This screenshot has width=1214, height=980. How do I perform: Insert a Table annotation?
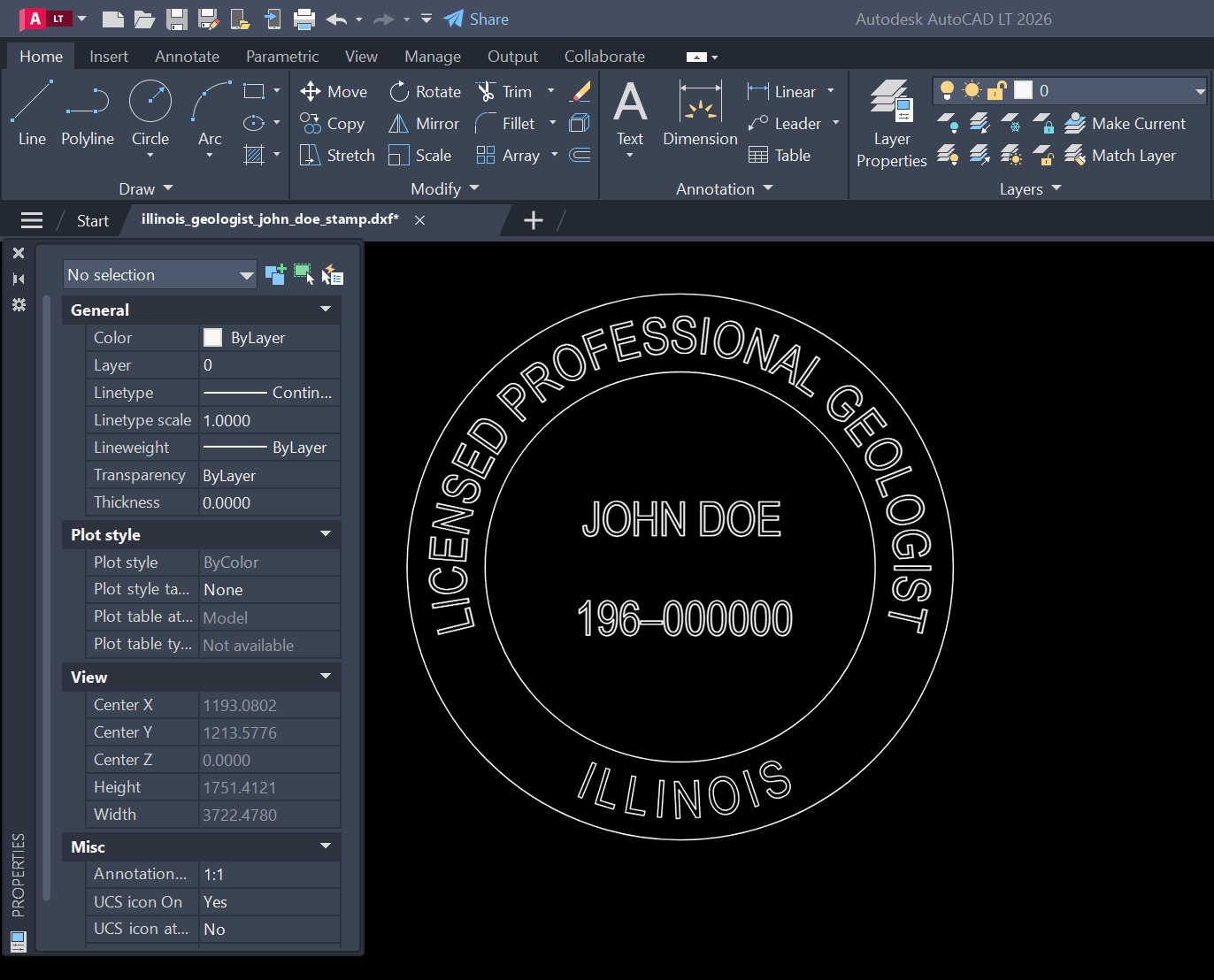click(x=779, y=155)
